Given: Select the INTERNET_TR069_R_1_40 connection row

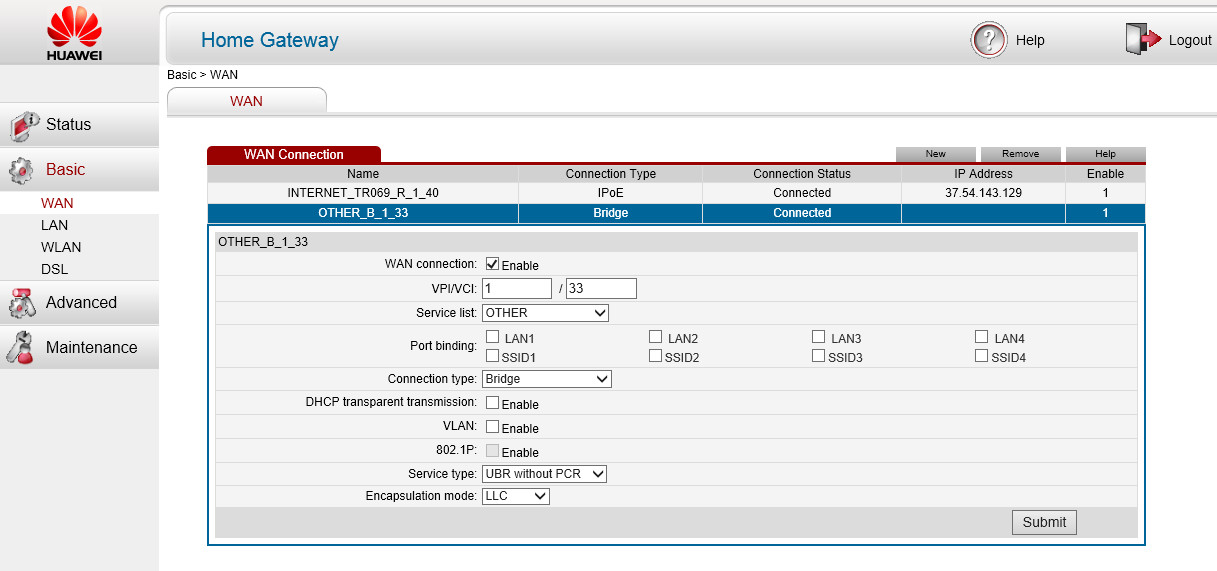Looking at the screenshot, I should 676,193.
